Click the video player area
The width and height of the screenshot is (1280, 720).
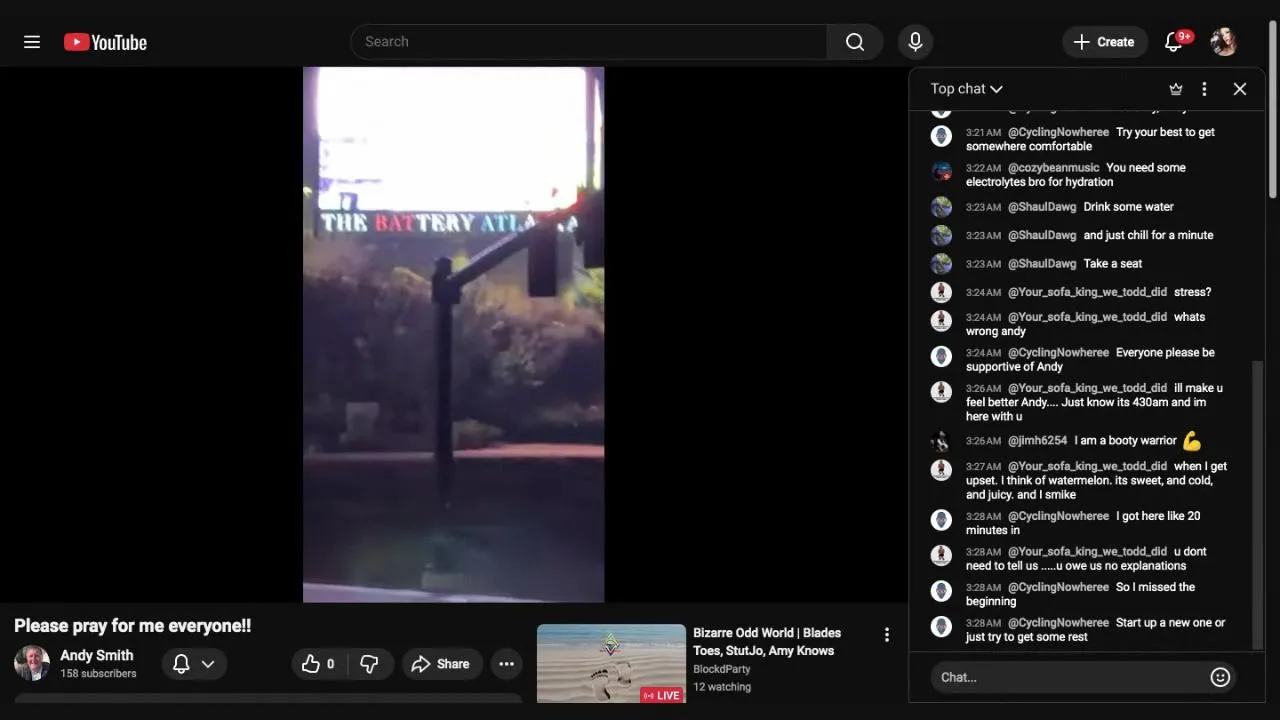(453, 335)
